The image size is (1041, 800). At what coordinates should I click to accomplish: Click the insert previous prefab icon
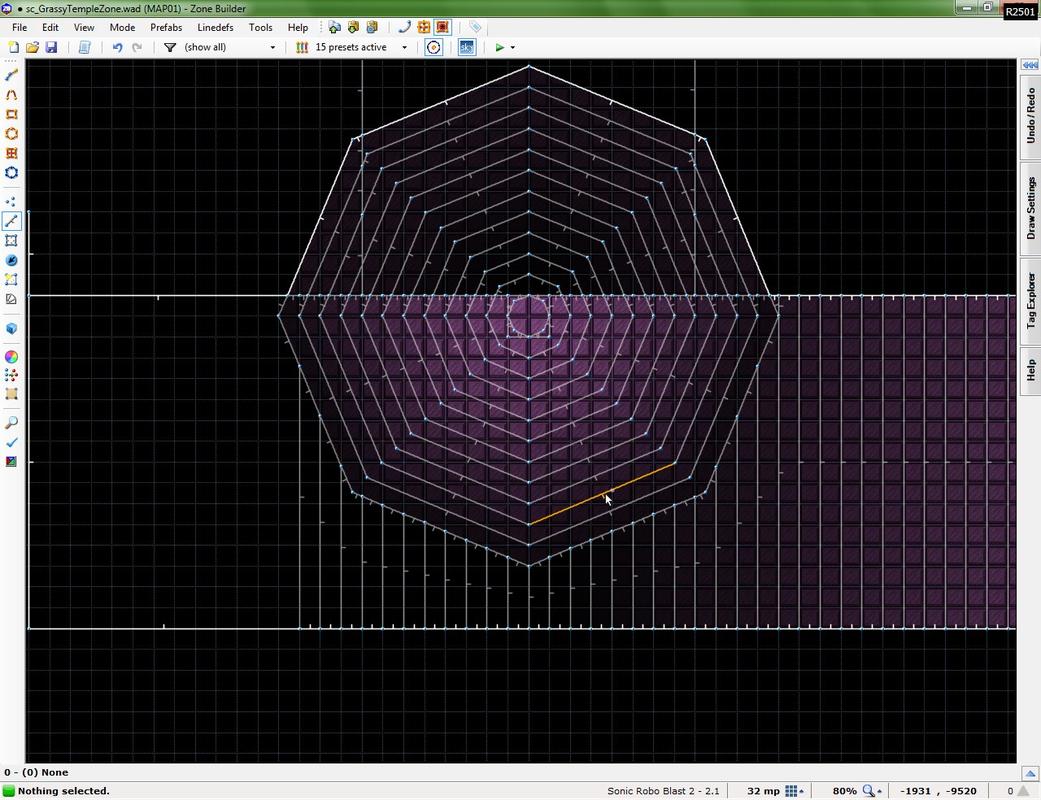tap(372, 27)
